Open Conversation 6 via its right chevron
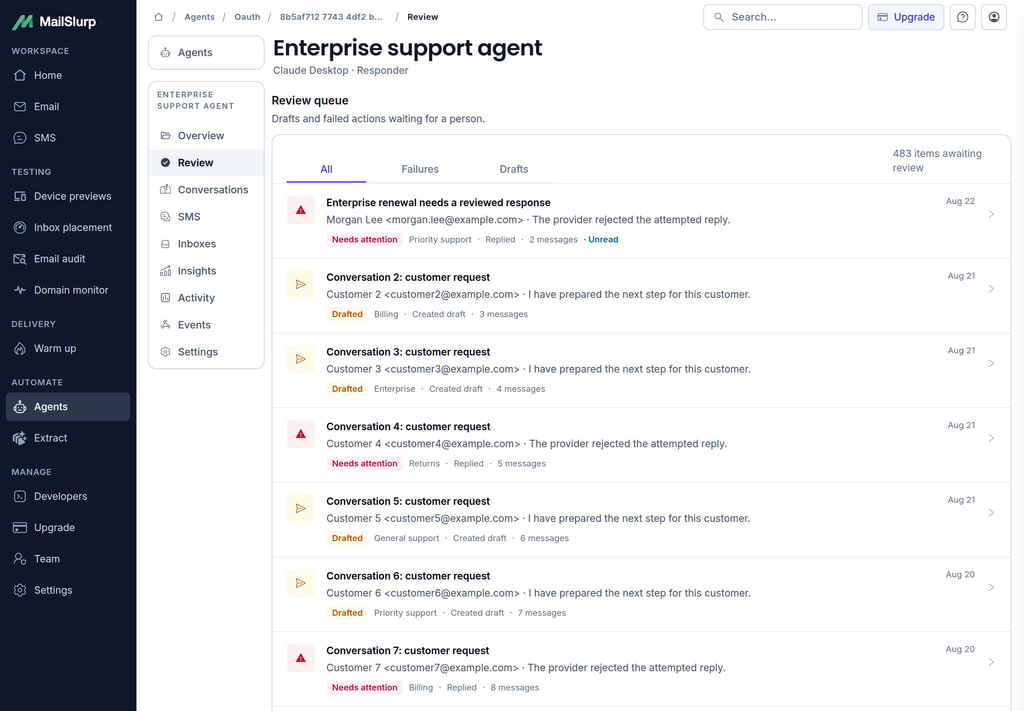Image resolution: width=1024 pixels, height=711 pixels. pyautogui.click(x=991, y=588)
